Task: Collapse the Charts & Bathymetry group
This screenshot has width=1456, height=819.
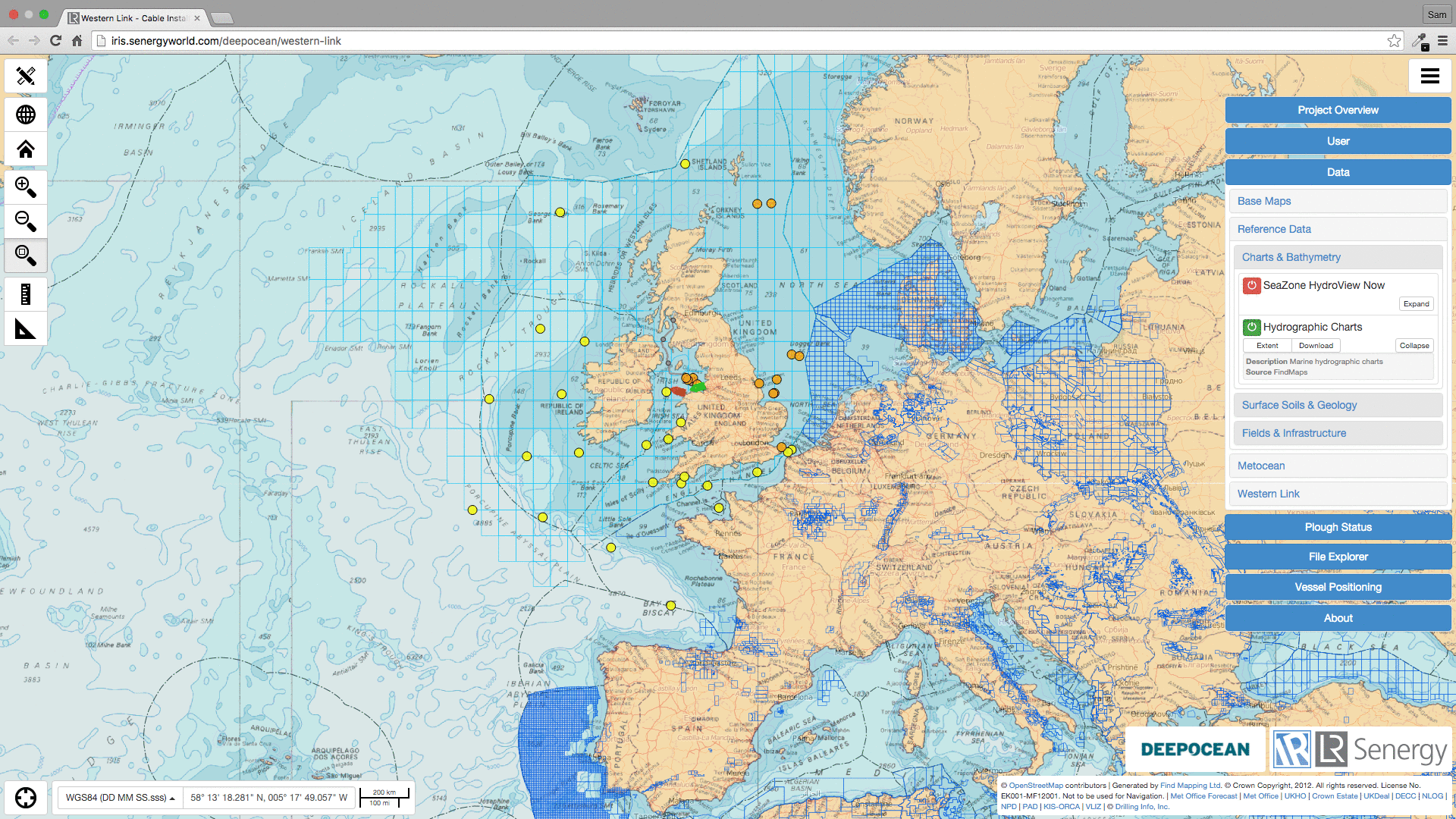Action: 1338,257
